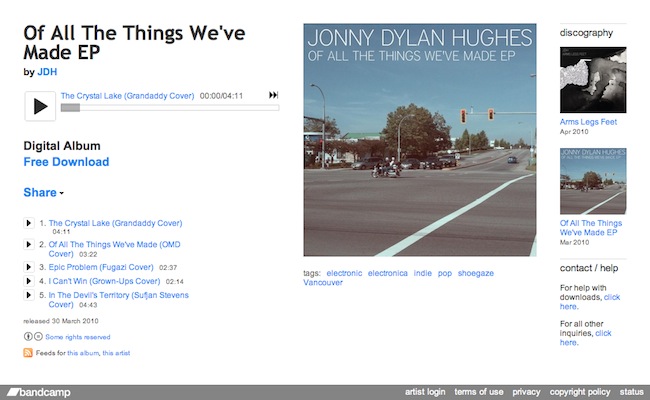Play track 4 I Can't Win
The image size is (650, 400).
point(28,281)
